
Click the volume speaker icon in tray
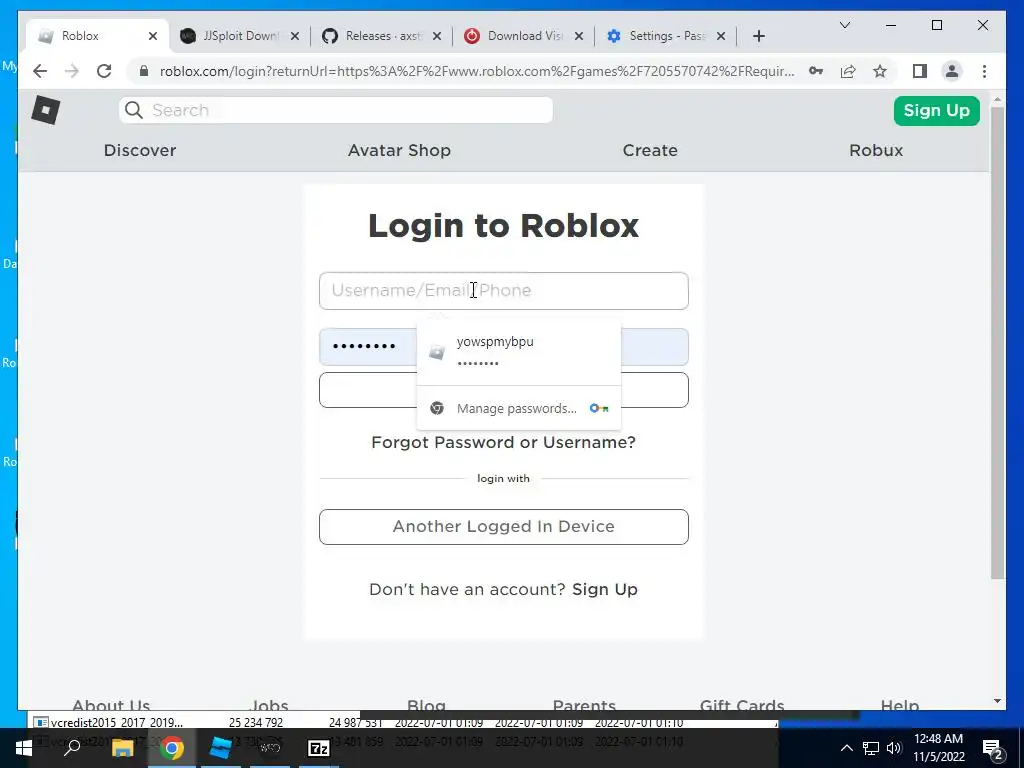pyautogui.click(x=894, y=748)
